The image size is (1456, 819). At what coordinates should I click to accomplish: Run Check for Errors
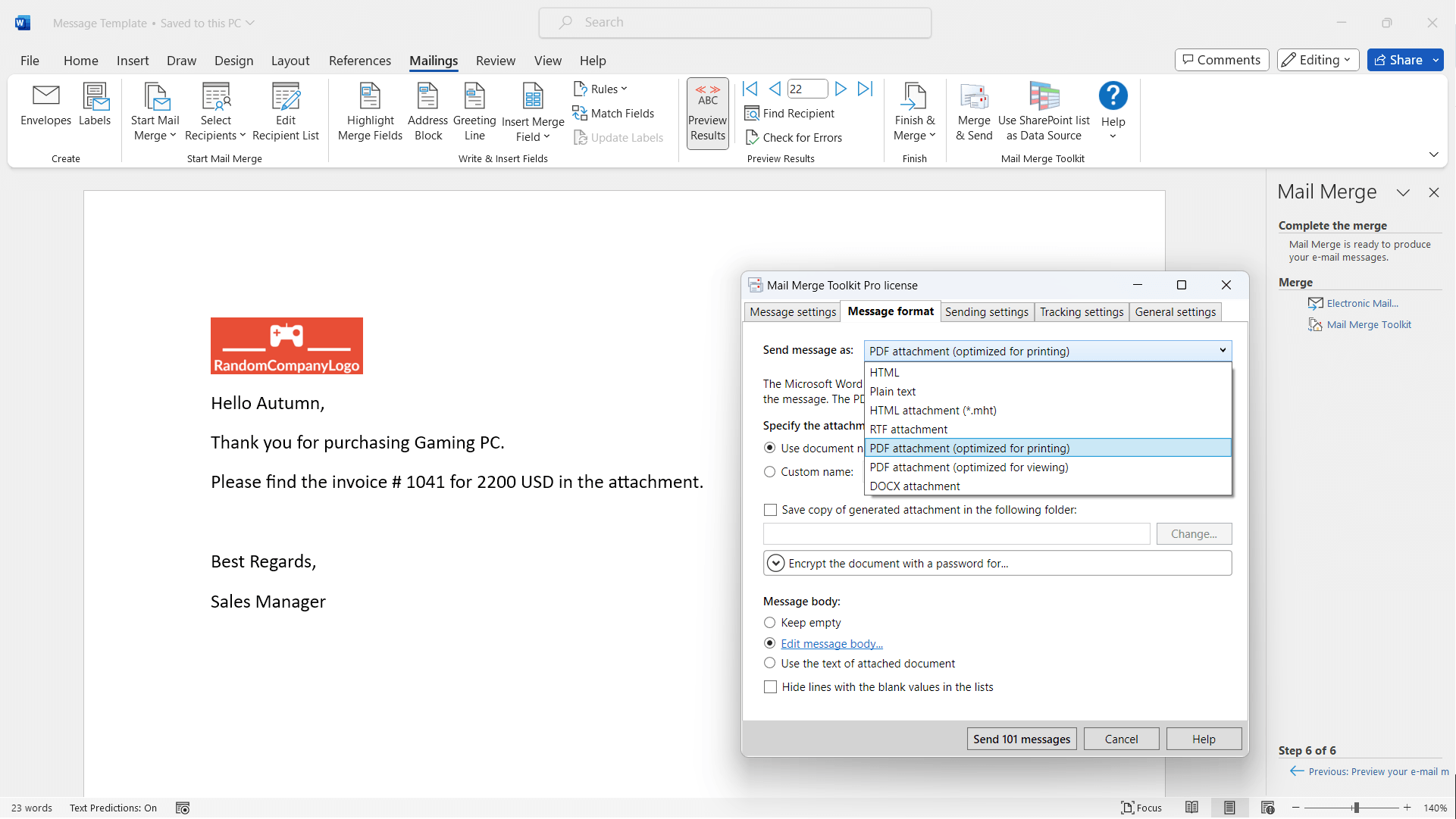pos(794,137)
